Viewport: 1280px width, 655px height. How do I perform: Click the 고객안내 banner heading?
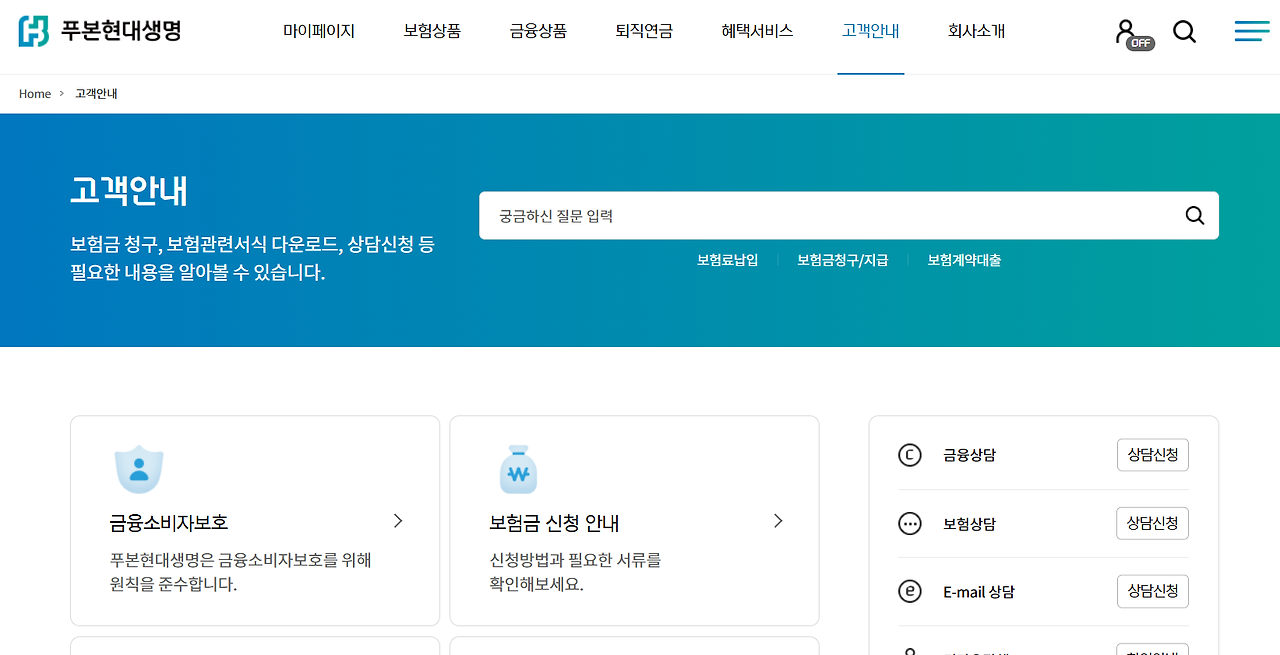(129, 190)
